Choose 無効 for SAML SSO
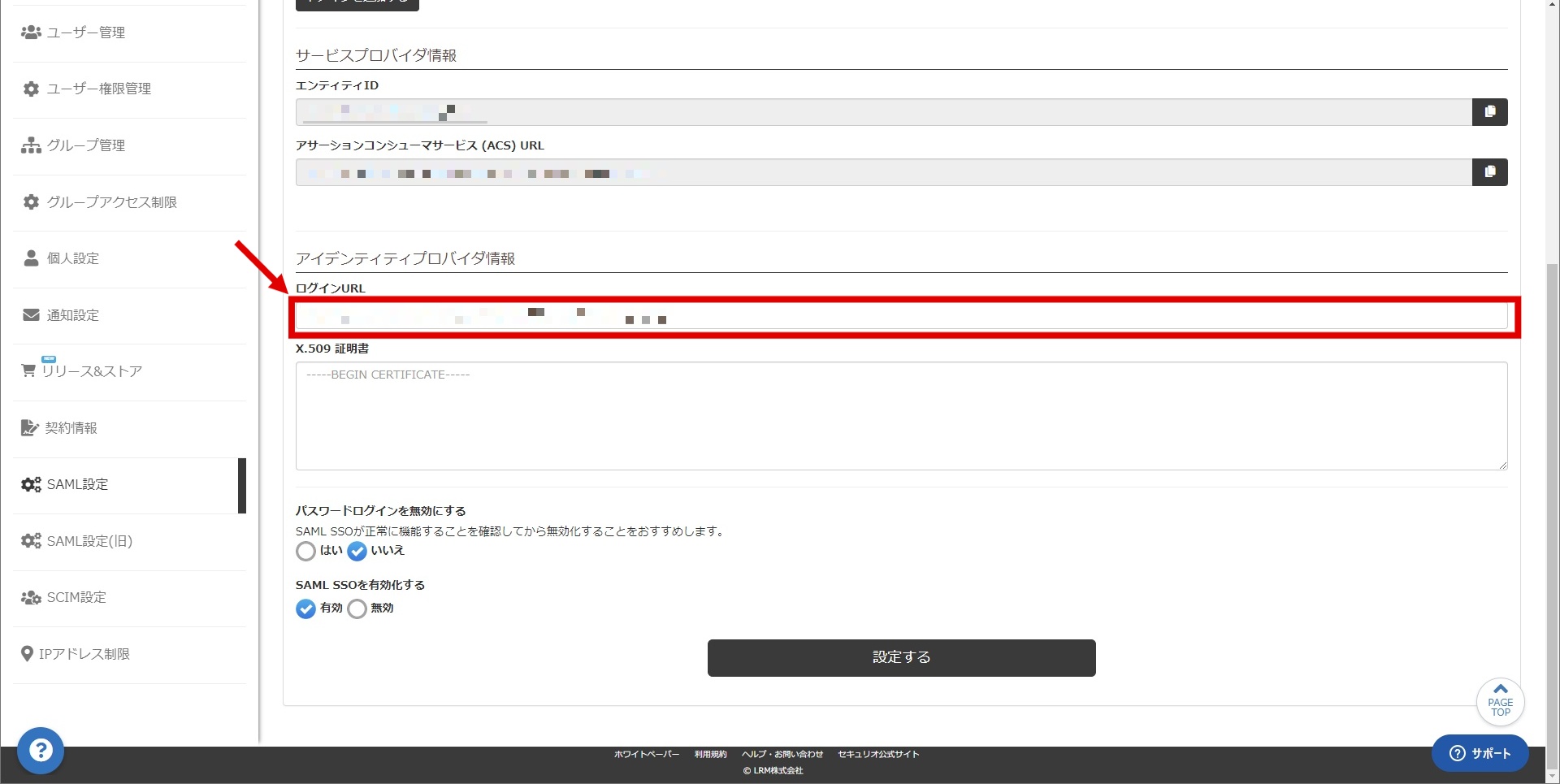1560x784 pixels. pos(357,609)
